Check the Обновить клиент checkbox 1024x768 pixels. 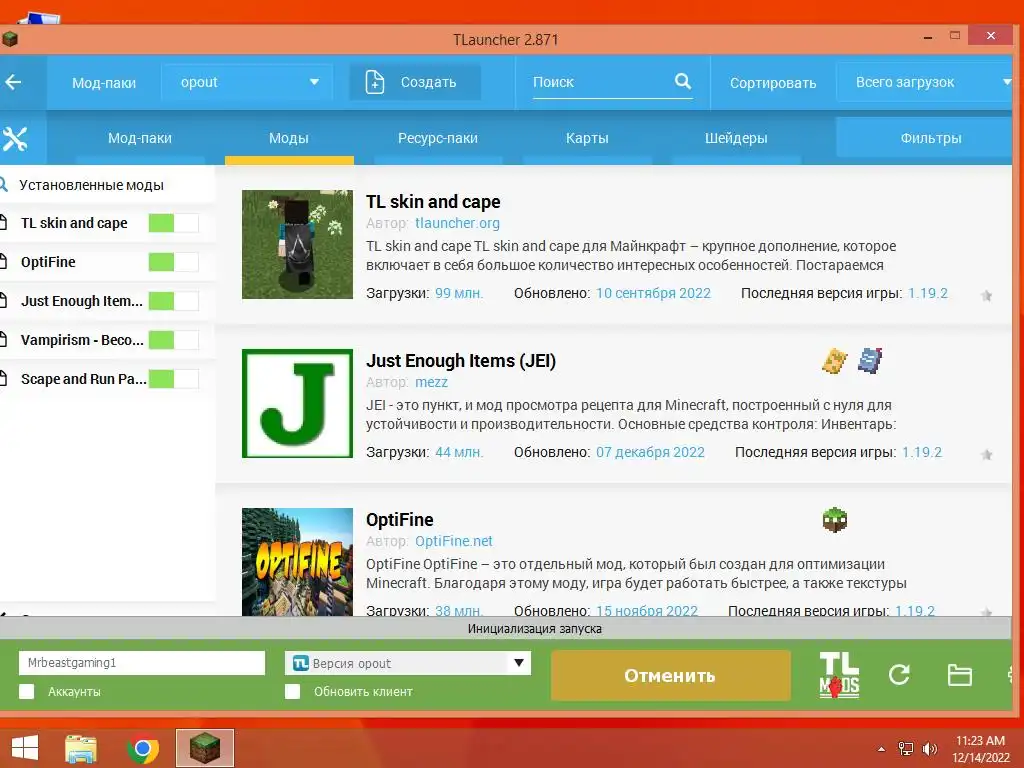293,692
